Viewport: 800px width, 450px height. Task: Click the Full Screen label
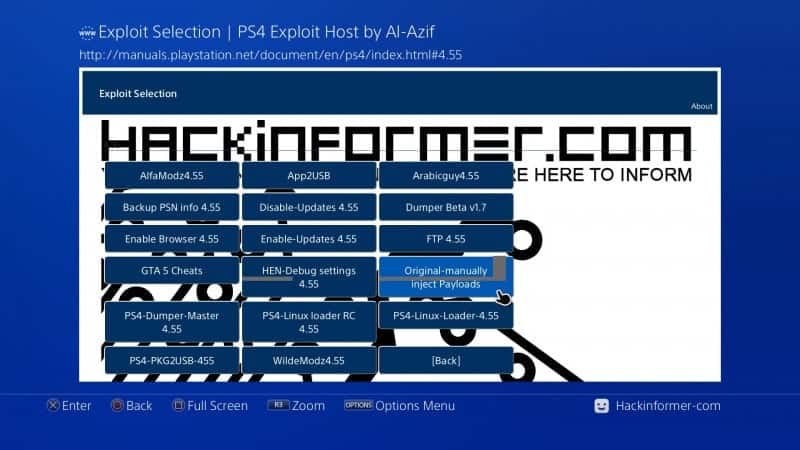pos(217,406)
